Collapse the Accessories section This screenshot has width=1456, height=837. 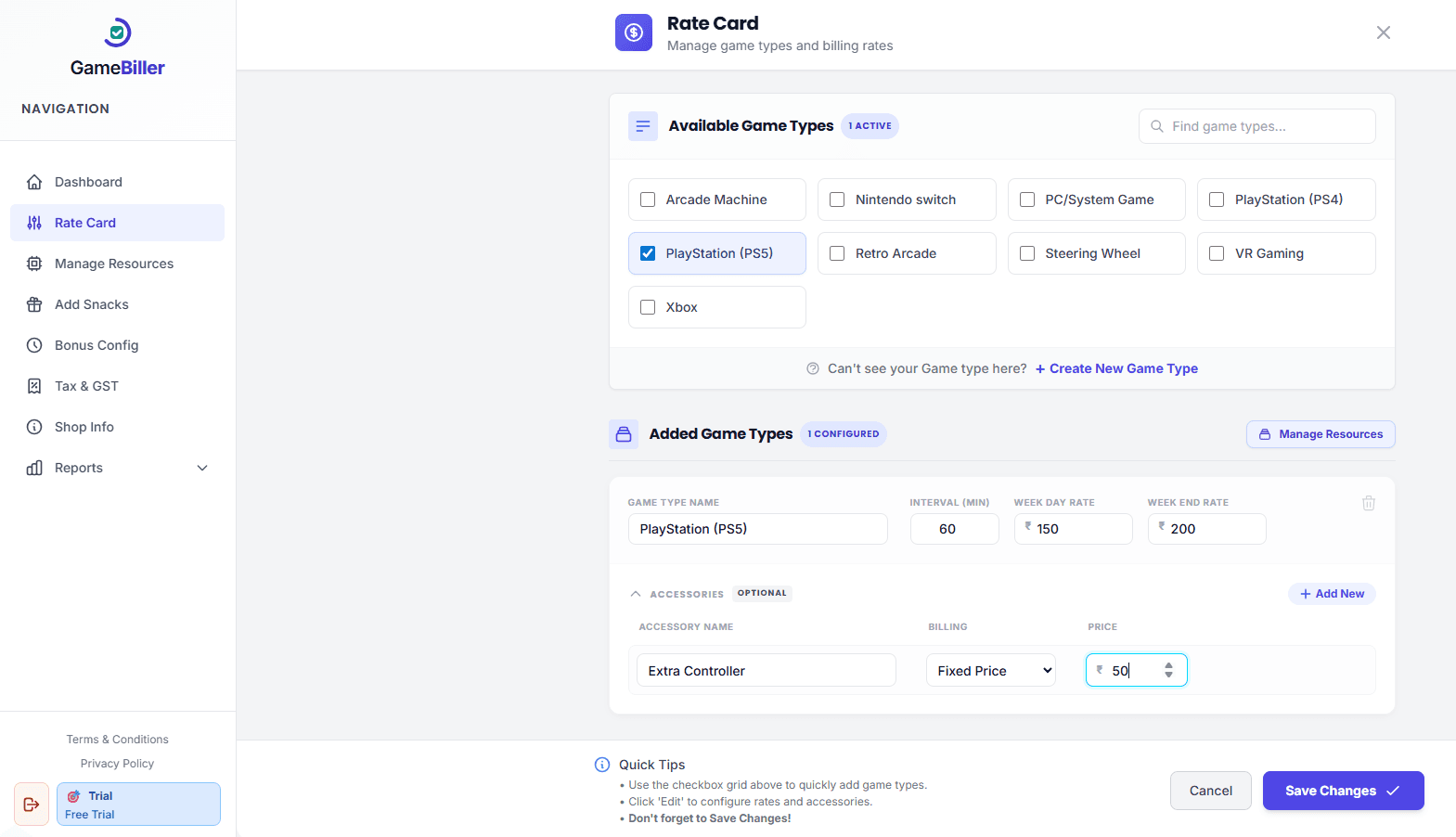pos(636,594)
